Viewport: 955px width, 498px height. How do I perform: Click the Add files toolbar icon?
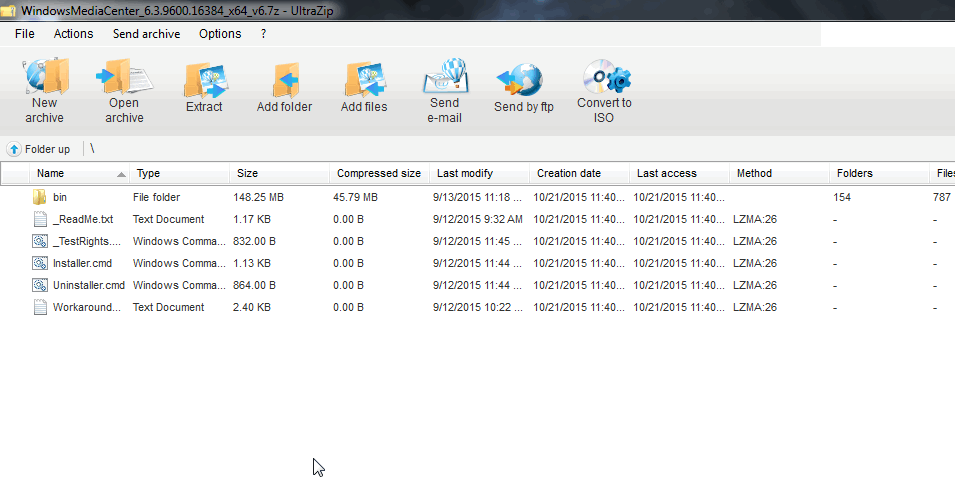[x=365, y=80]
